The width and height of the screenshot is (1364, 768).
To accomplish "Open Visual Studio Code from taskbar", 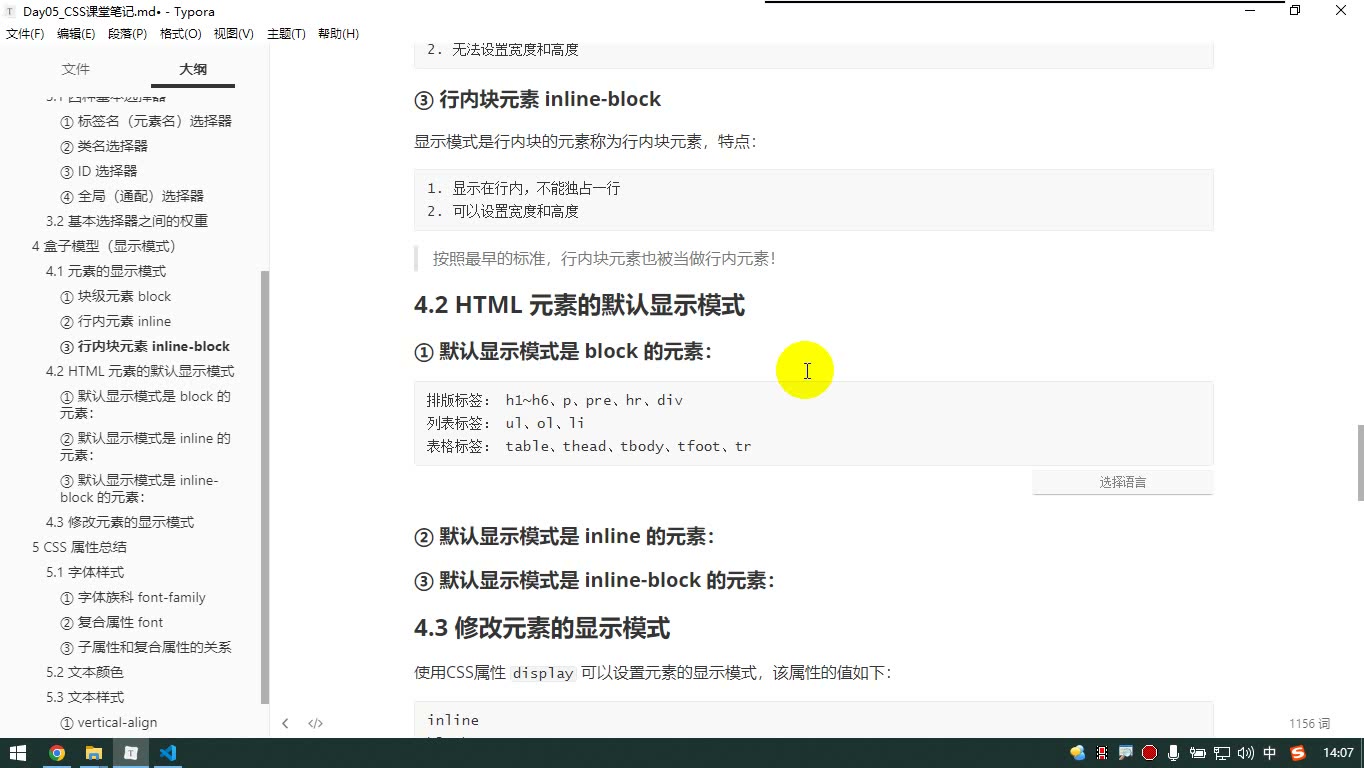I will click(167, 753).
